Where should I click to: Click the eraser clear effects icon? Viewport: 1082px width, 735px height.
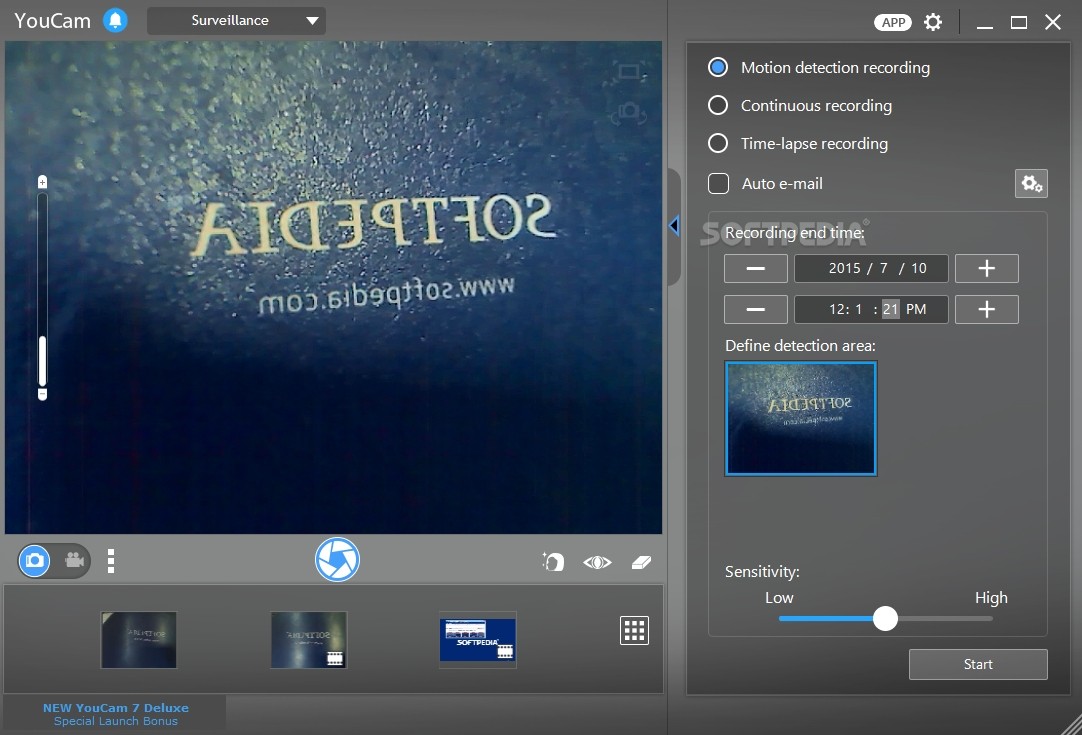tap(641, 562)
